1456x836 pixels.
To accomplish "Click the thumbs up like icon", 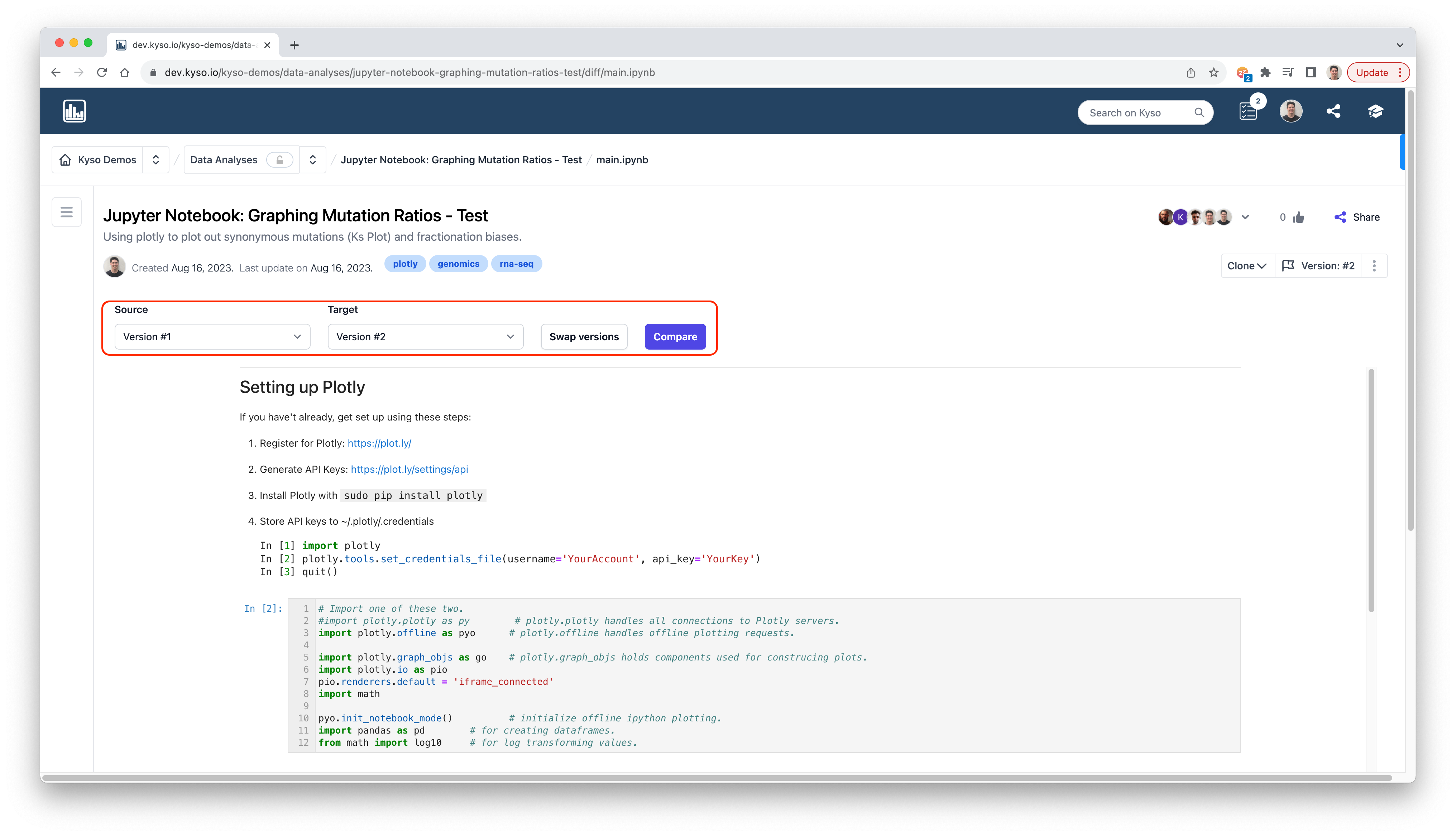I will (x=1299, y=217).
